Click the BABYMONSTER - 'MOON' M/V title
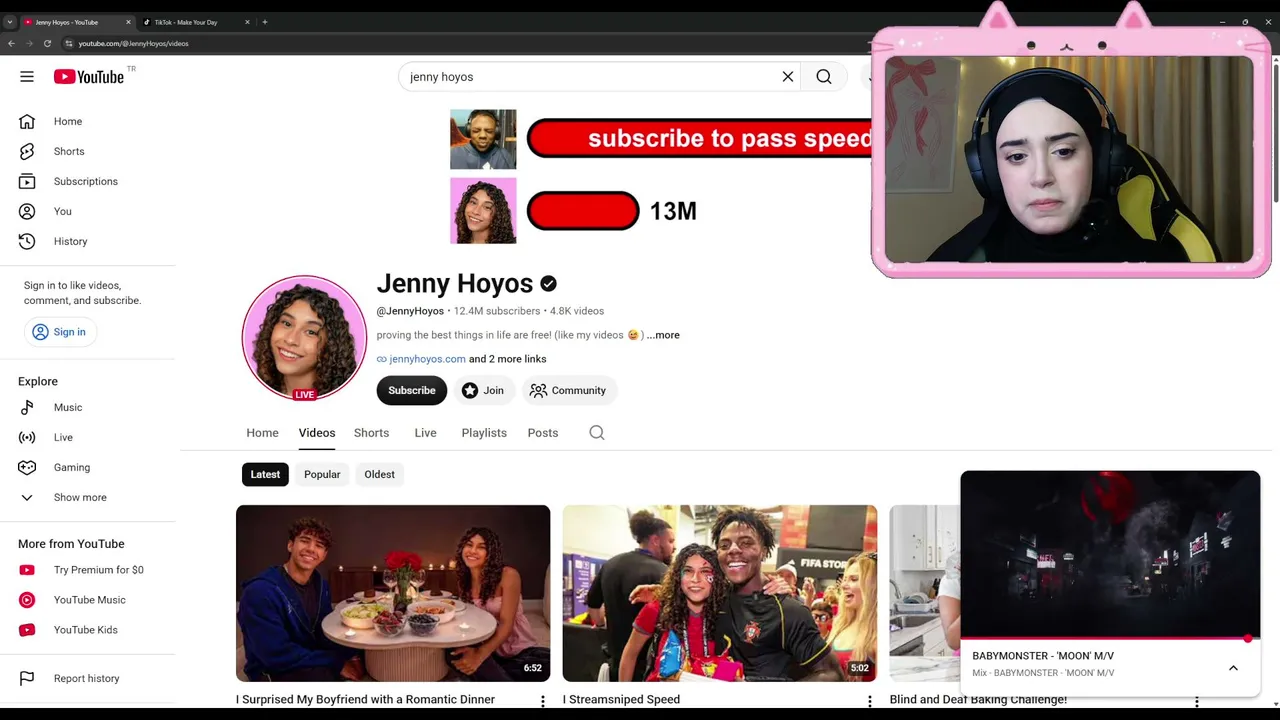1280x720 pixels. pyautogui.click(x=1043, y=656)
